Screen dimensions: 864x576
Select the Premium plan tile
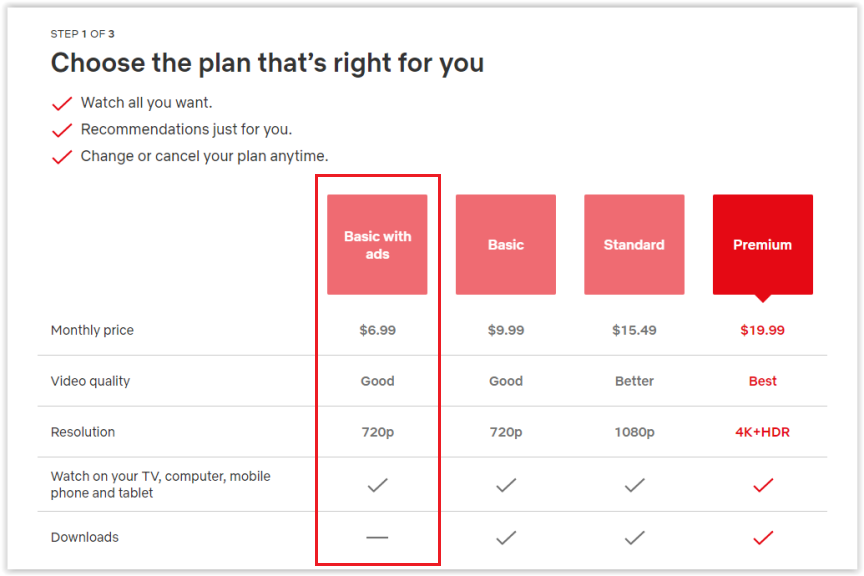click(762, 244)
